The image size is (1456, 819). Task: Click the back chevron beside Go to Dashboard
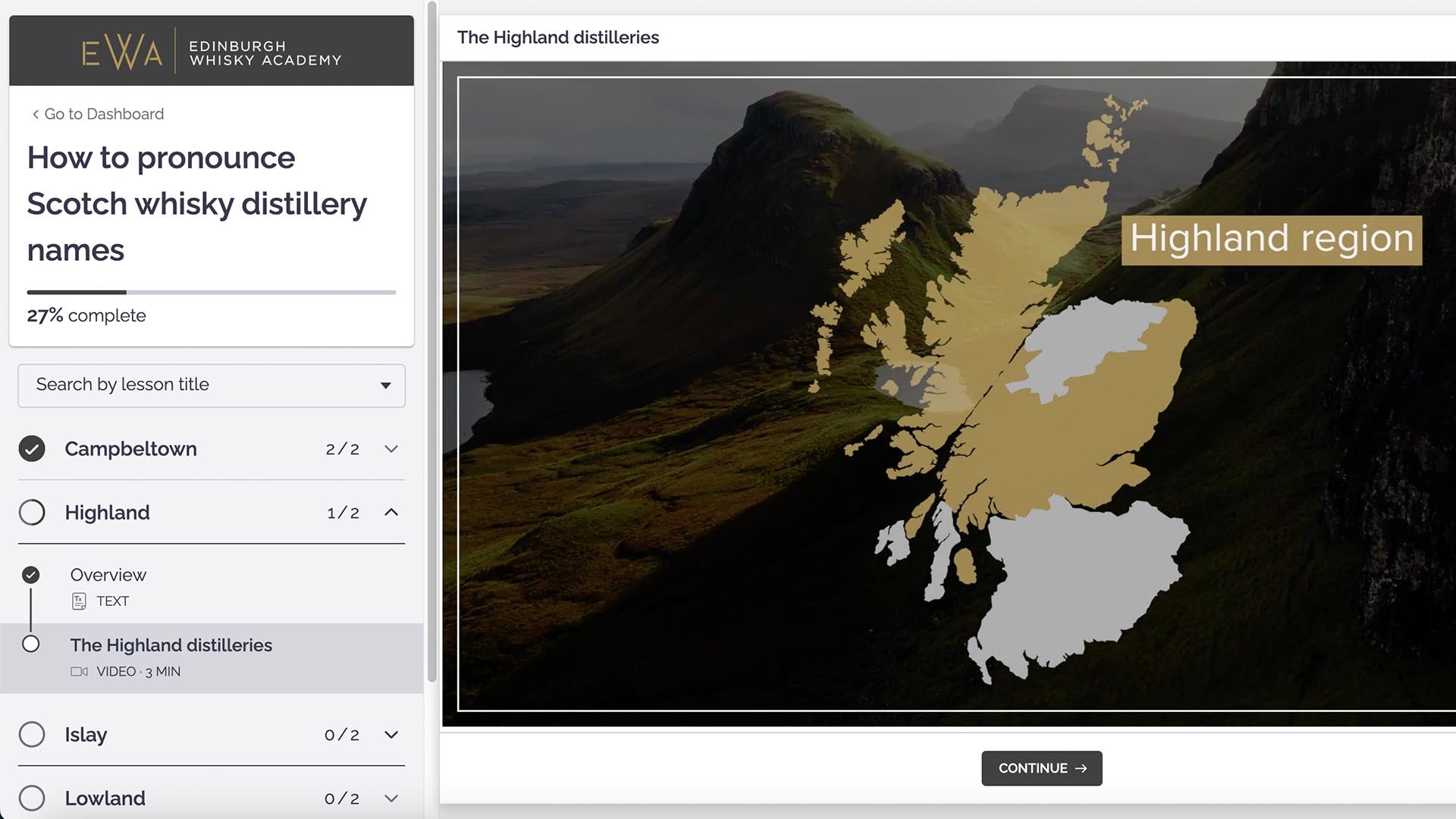35,115
